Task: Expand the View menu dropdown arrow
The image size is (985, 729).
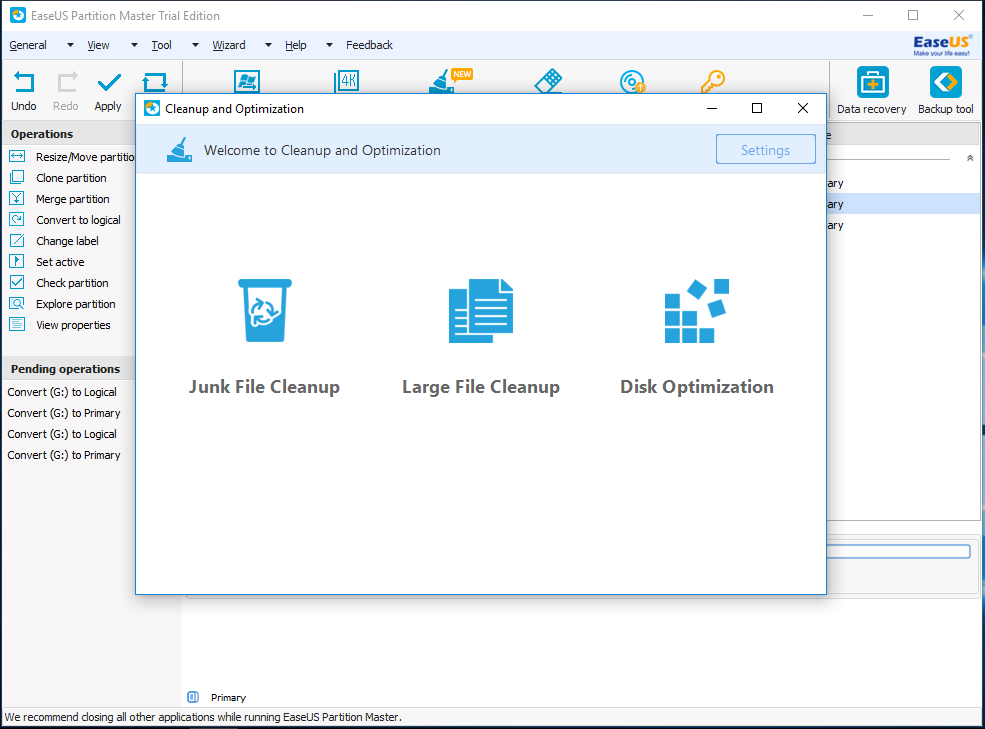Action: click(134, 45)
